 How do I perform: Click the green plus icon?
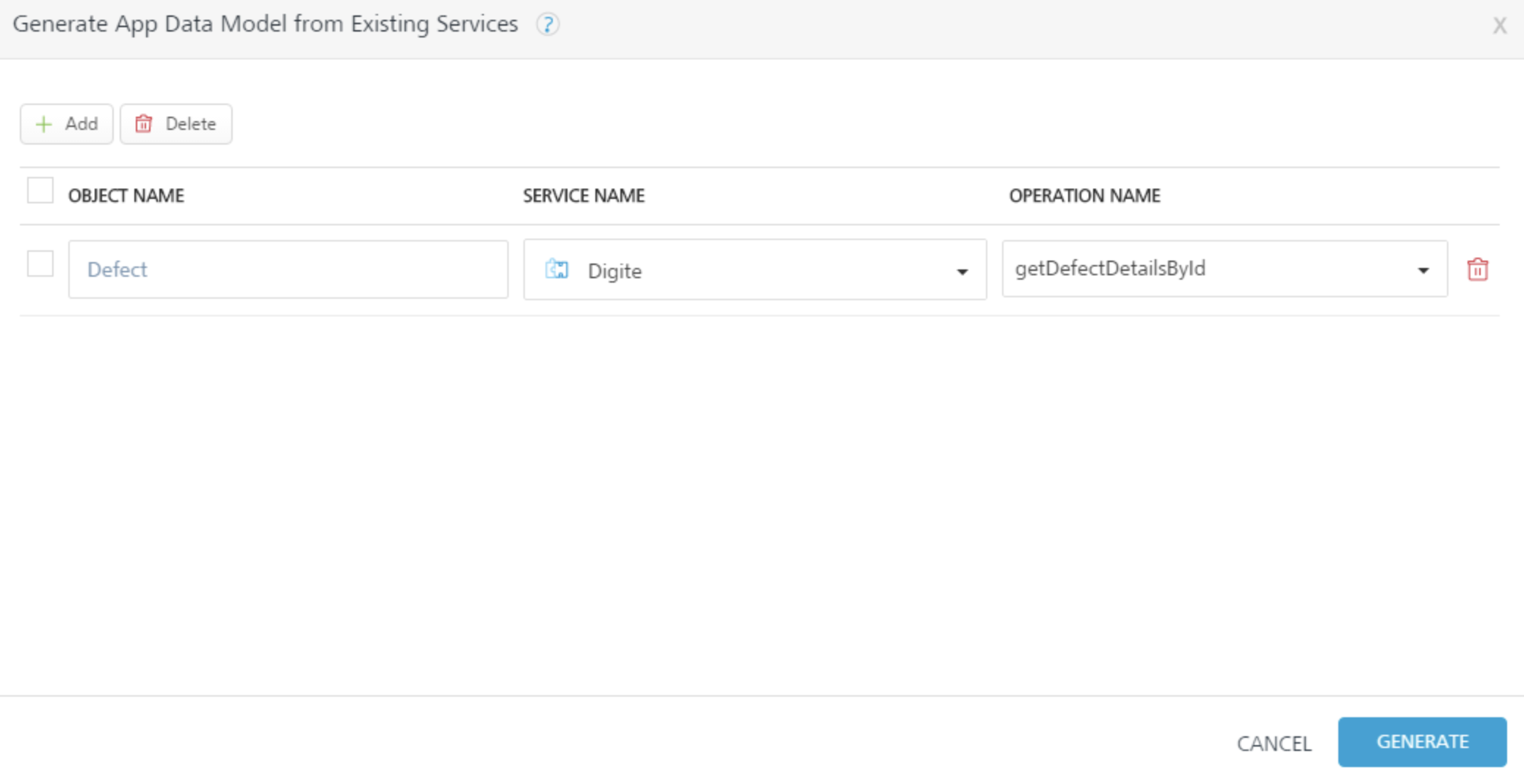[44, 124]
